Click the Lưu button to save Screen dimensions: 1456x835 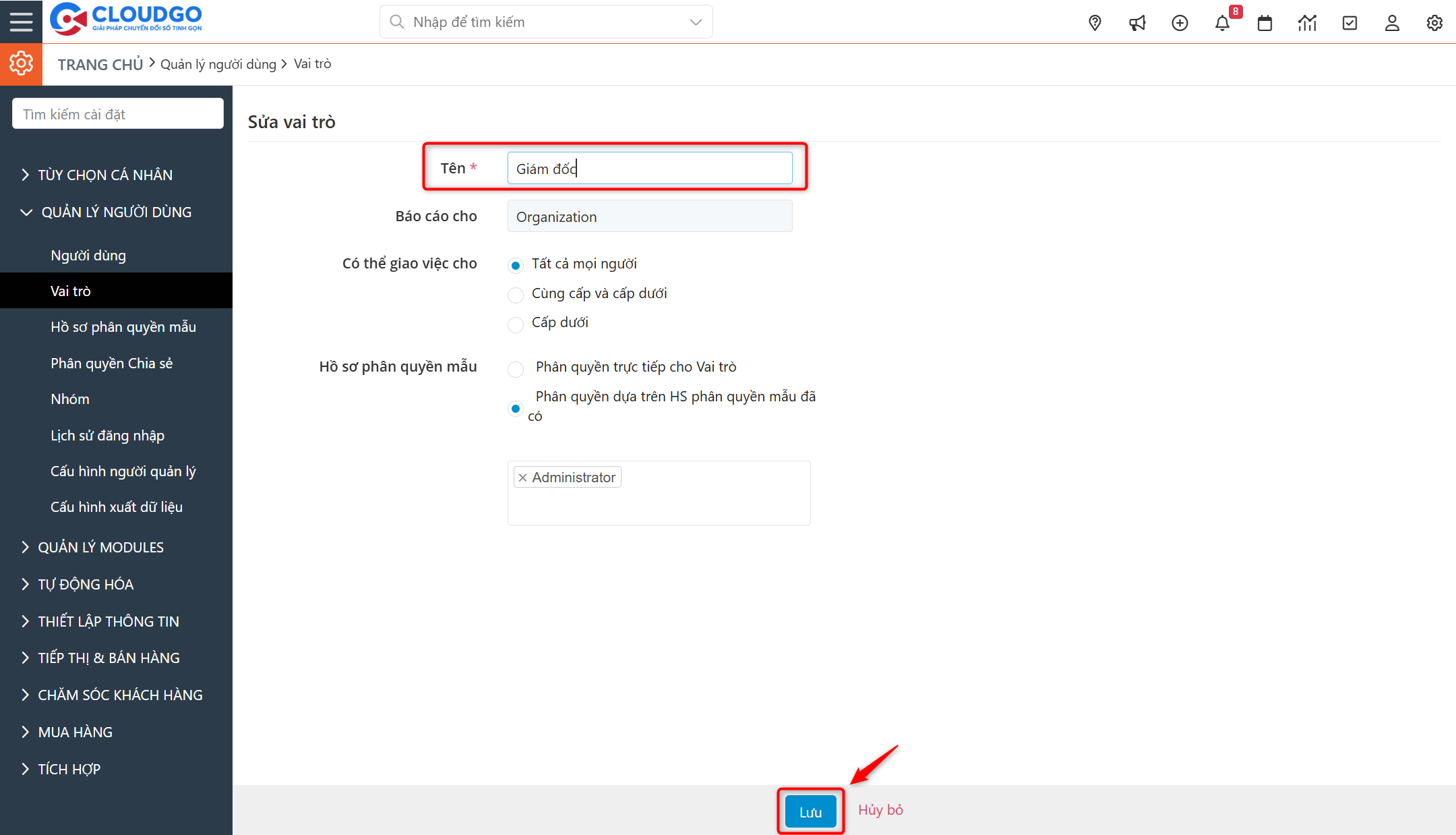(810, 811)
